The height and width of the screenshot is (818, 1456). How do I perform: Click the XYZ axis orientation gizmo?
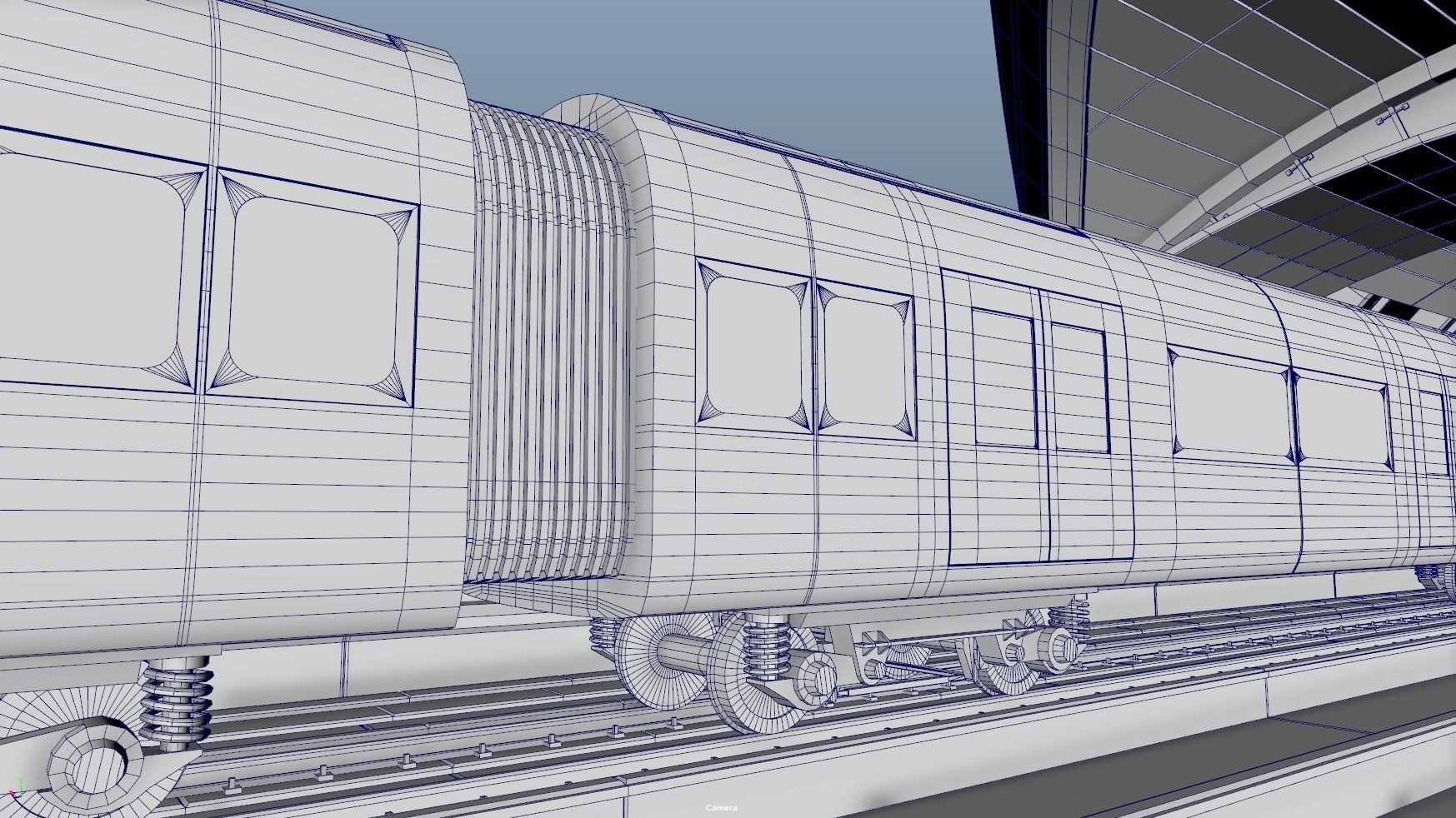[x=18, y=789]
